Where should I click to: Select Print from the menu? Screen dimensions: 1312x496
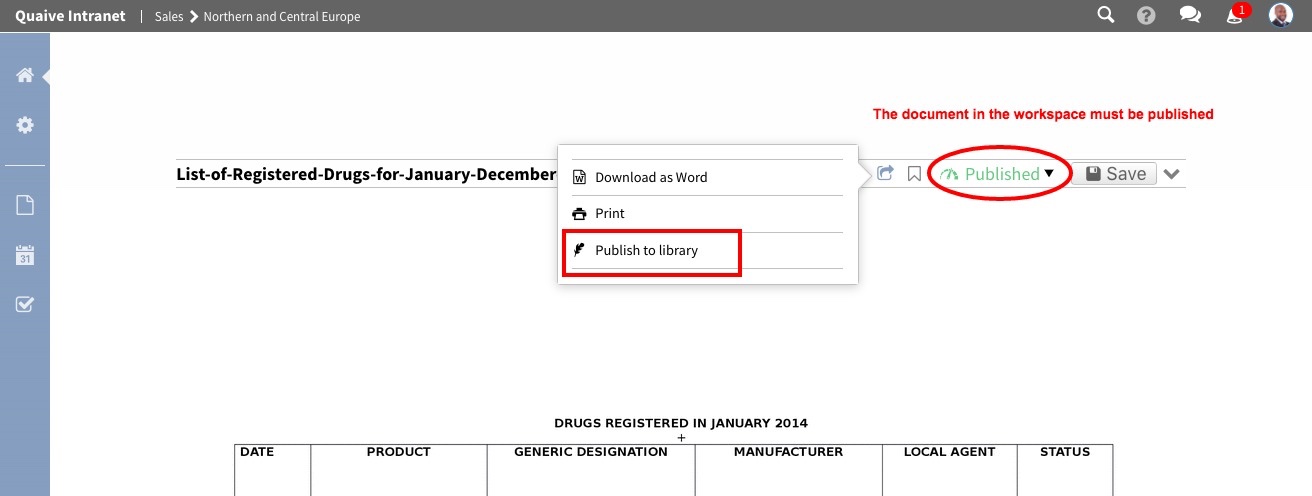tap(609, 213)
